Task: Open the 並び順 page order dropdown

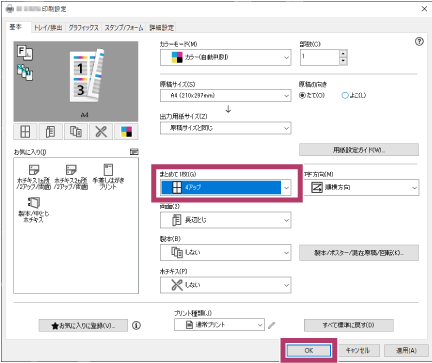Action: [361, 188]
